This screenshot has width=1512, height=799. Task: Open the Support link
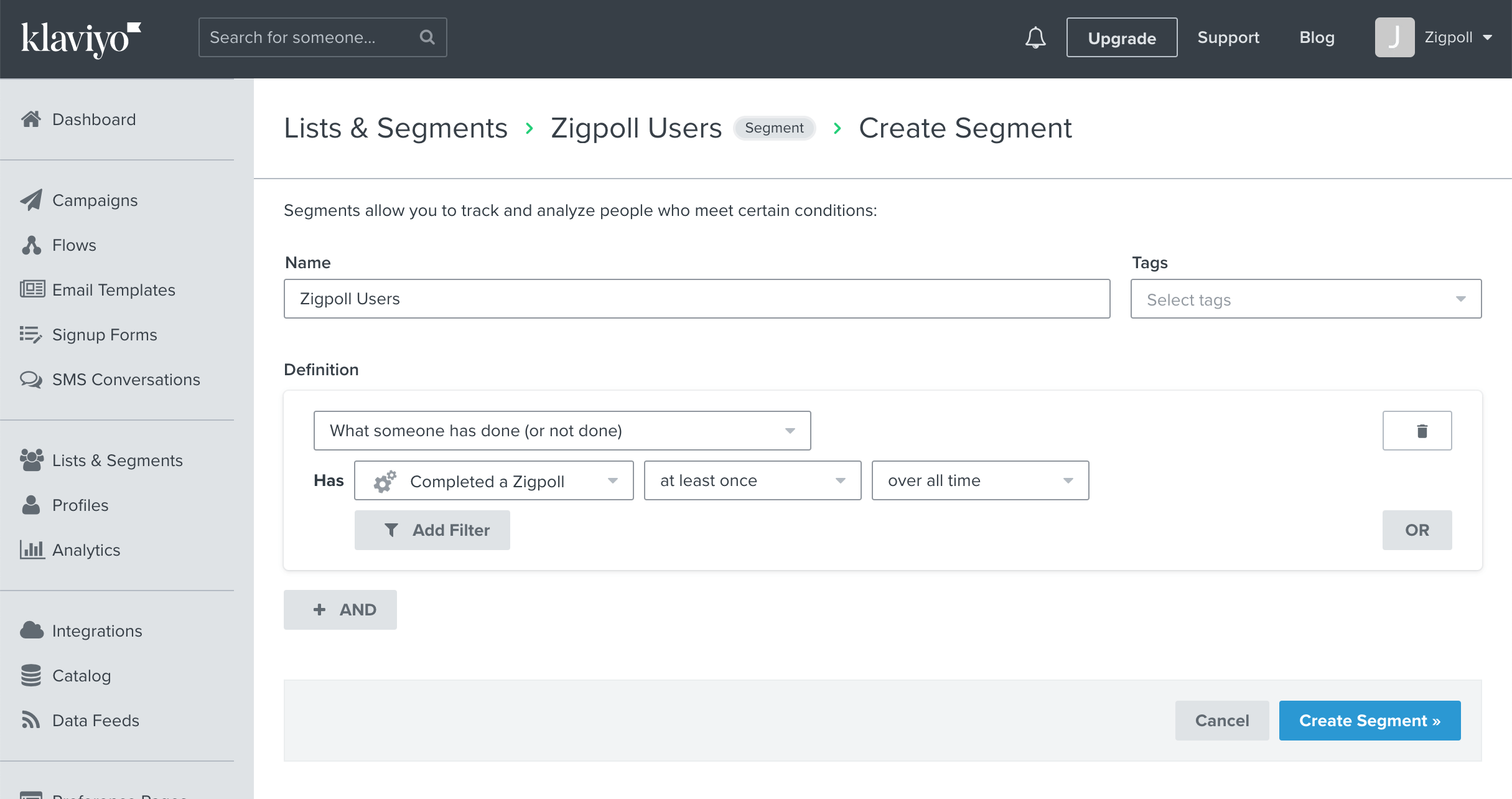(x=1228, y=37)
